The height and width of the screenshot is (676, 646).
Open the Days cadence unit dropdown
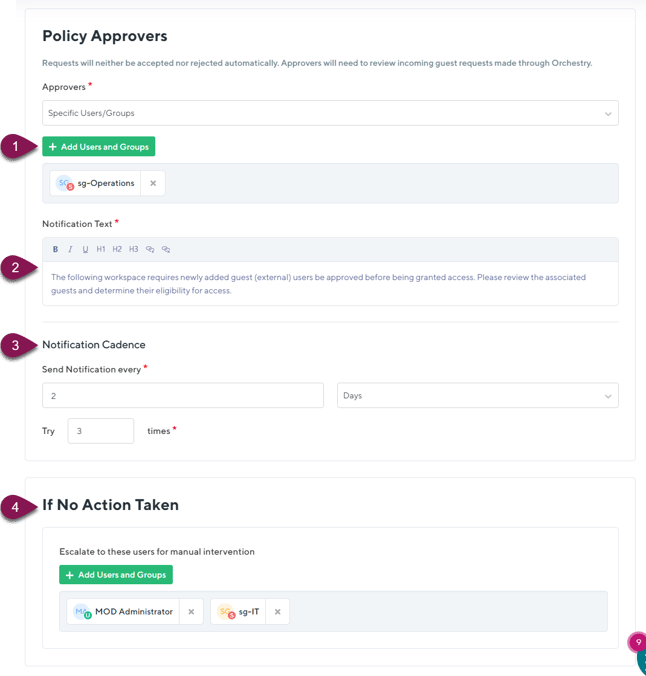[477, 396]
